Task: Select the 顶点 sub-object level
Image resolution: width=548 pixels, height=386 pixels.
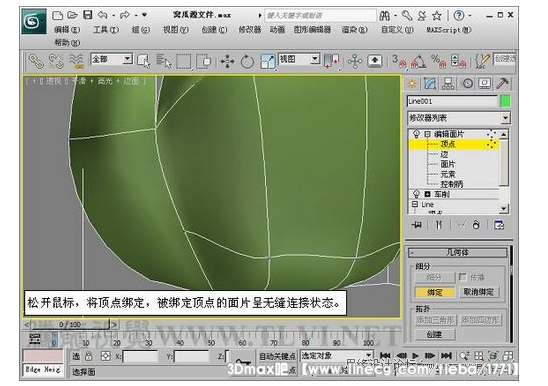Action: tap(447, 144)
